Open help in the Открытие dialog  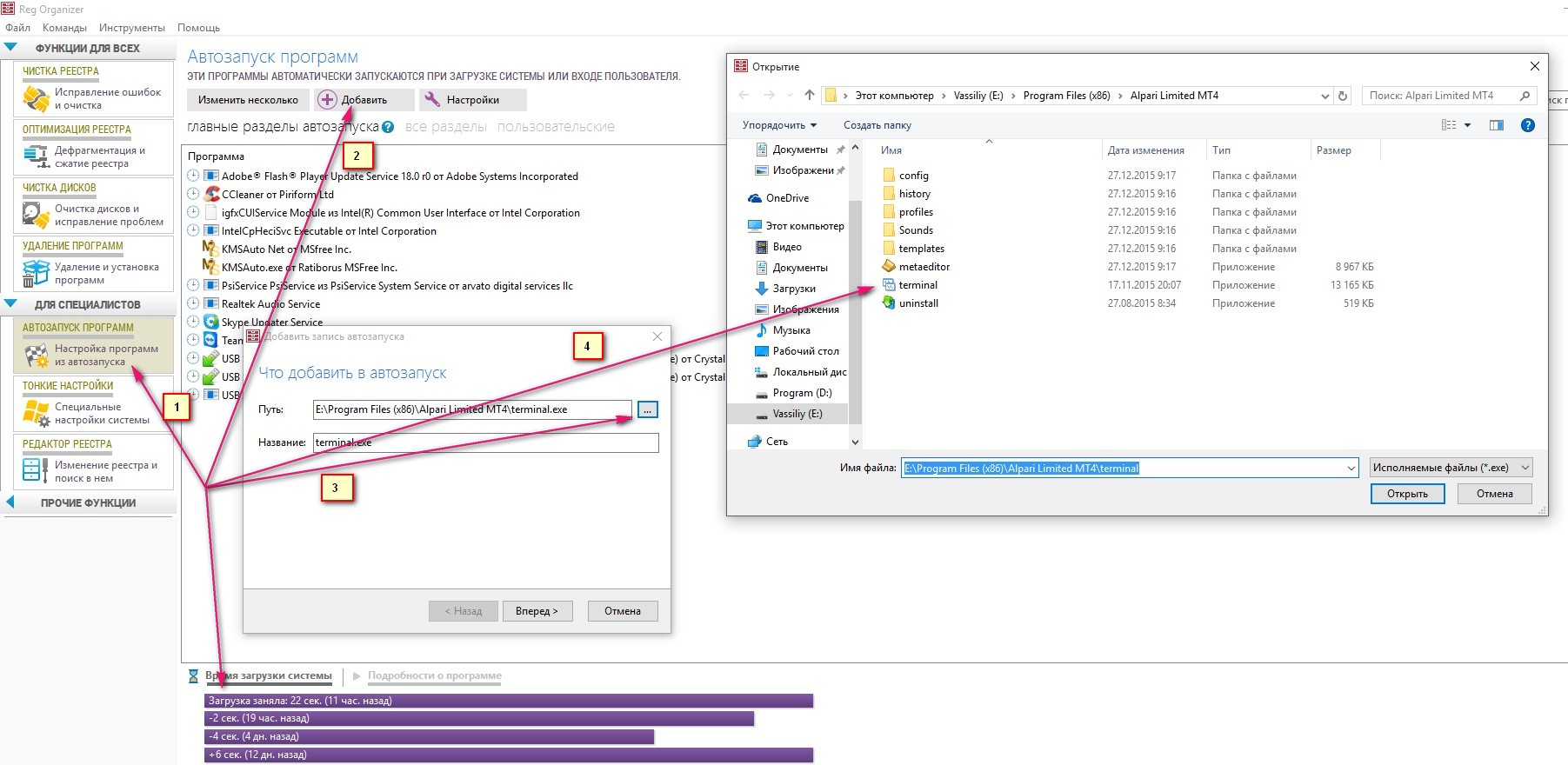tap(1528, 125)
